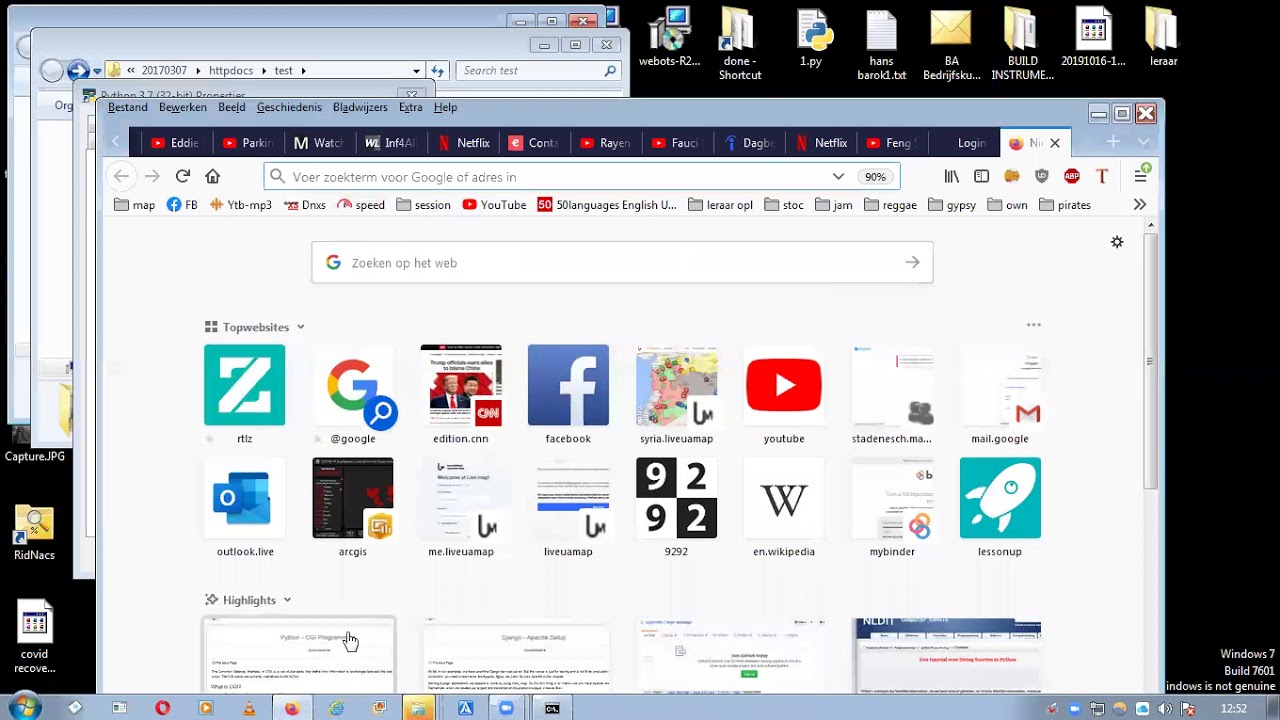Open the address bar history dropdown
This screenshot has width=1280, height=720.
coord(838,176)
